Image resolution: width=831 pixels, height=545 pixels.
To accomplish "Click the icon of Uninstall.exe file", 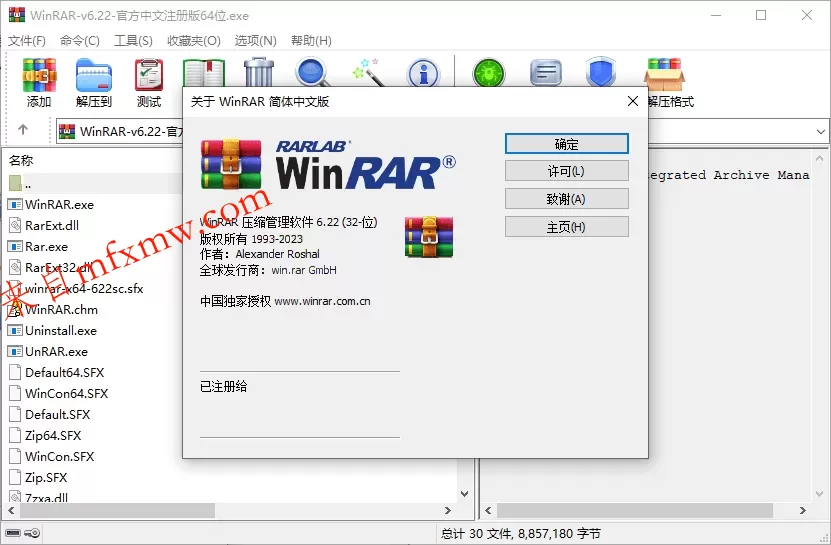I will 15,331.
